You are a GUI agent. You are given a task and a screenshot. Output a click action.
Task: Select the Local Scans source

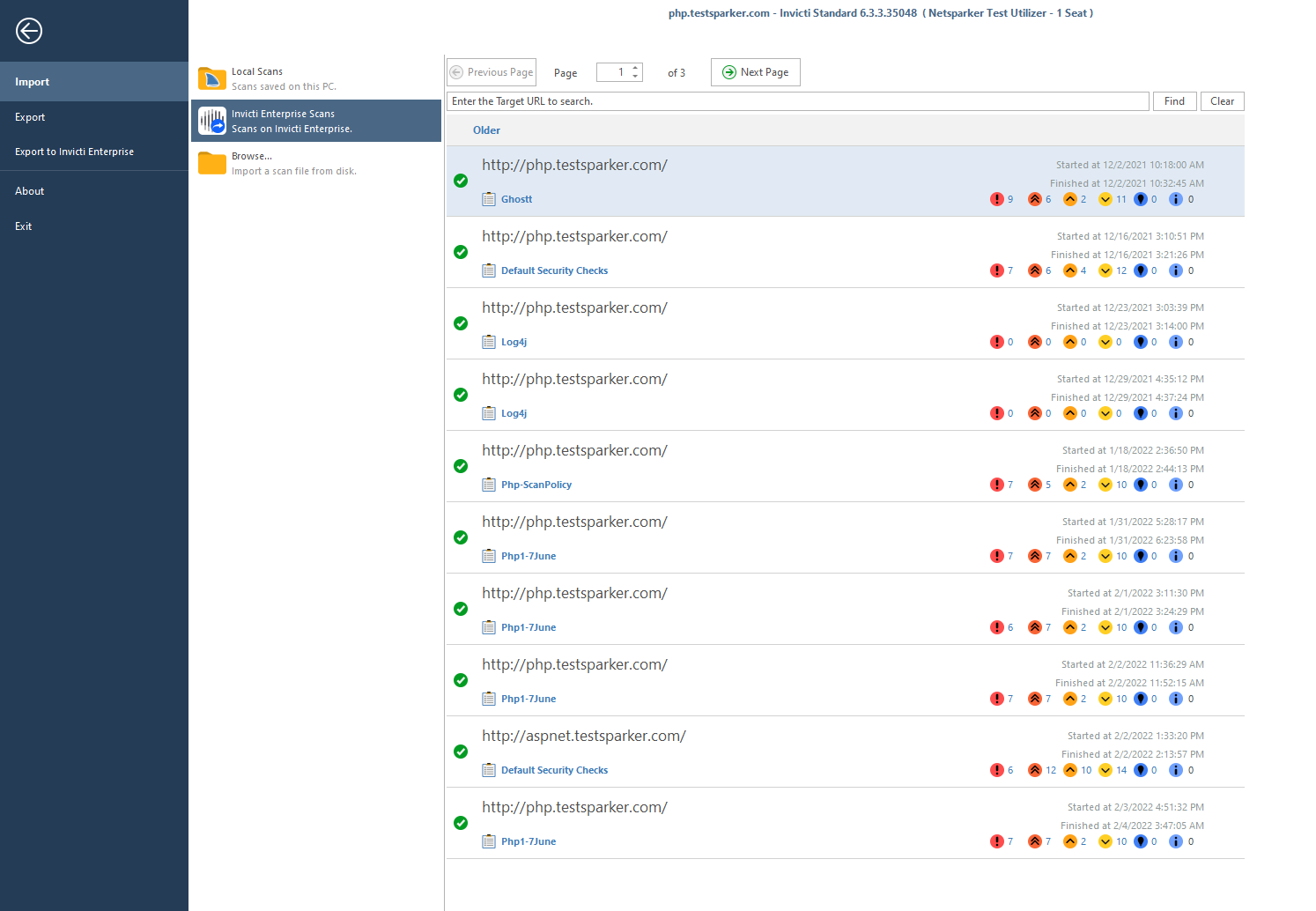point(316,78)
